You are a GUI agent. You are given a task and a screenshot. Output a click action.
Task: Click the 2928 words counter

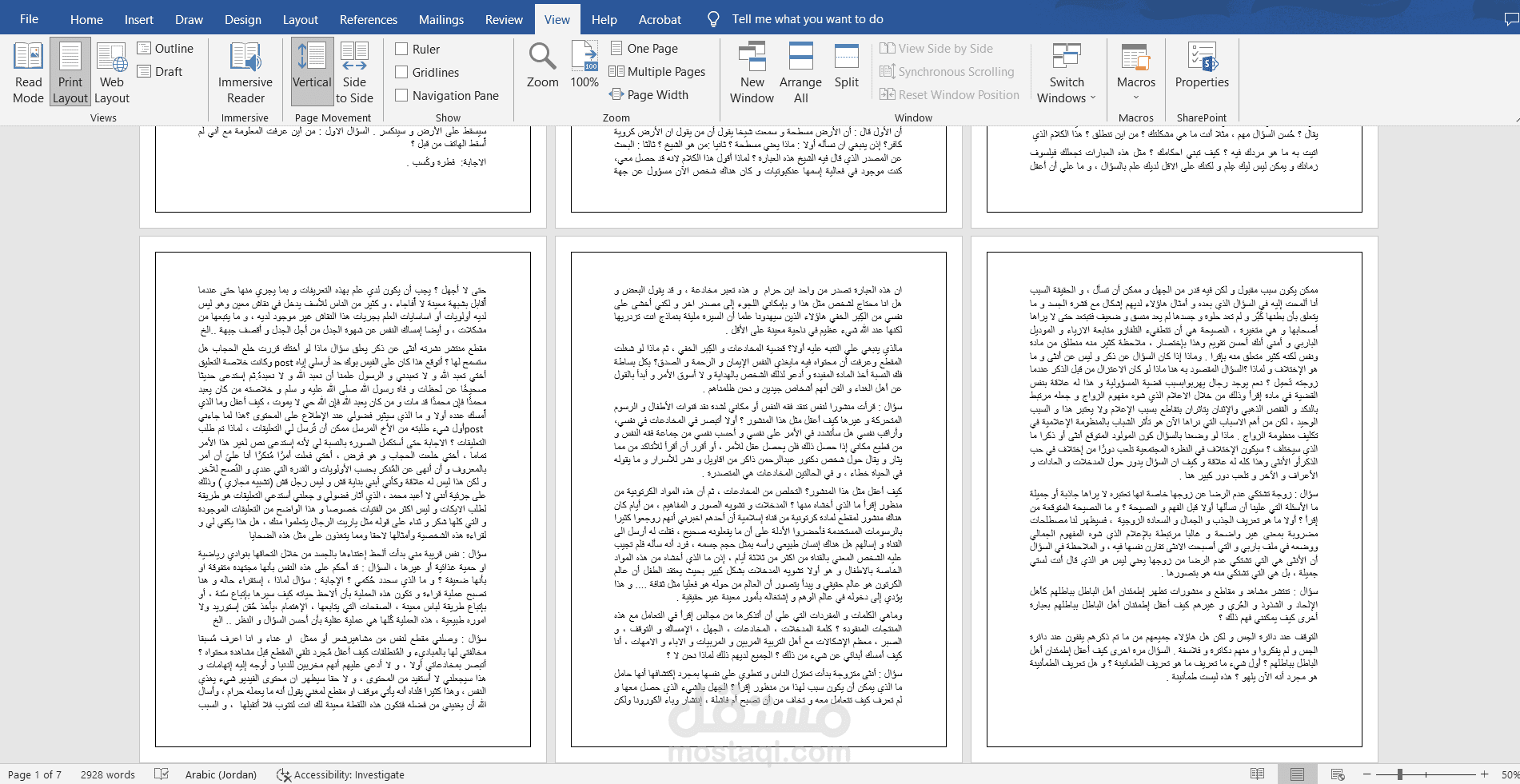tap(108, 774)
